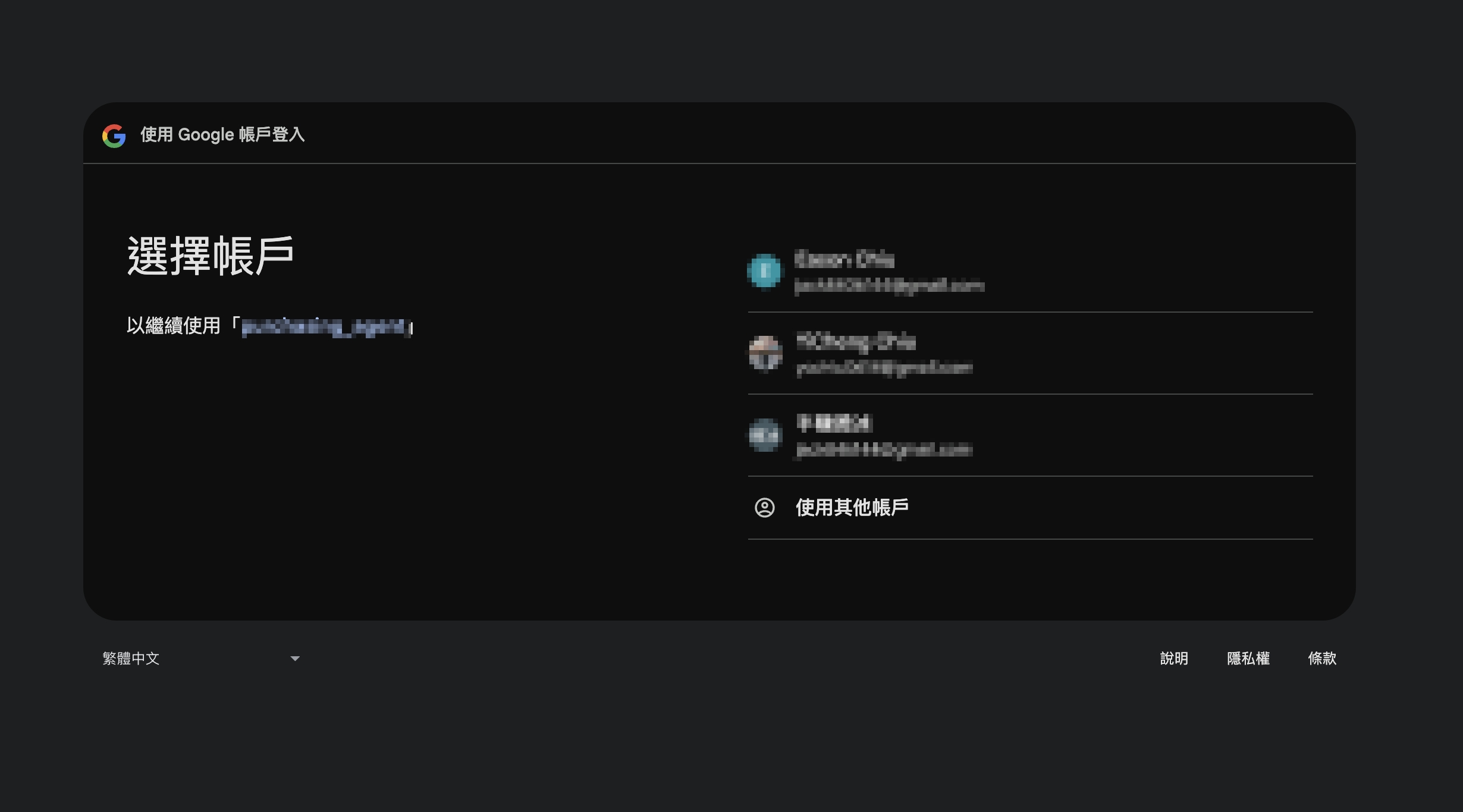The image size is (1463, 812).
Task: Click the photo avatar of second account
Action: (765, 353)
